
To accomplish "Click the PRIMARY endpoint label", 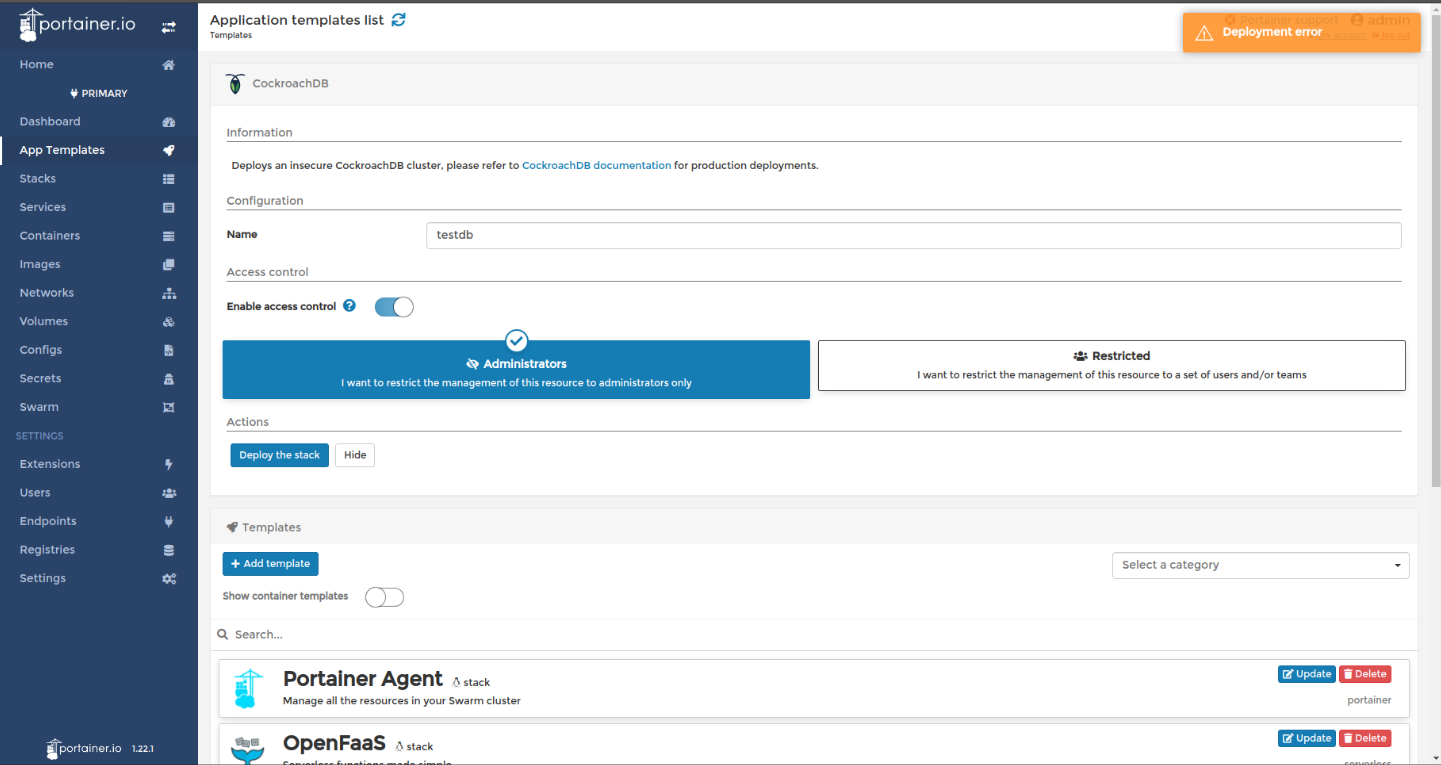I will click(x=98, y=94).
